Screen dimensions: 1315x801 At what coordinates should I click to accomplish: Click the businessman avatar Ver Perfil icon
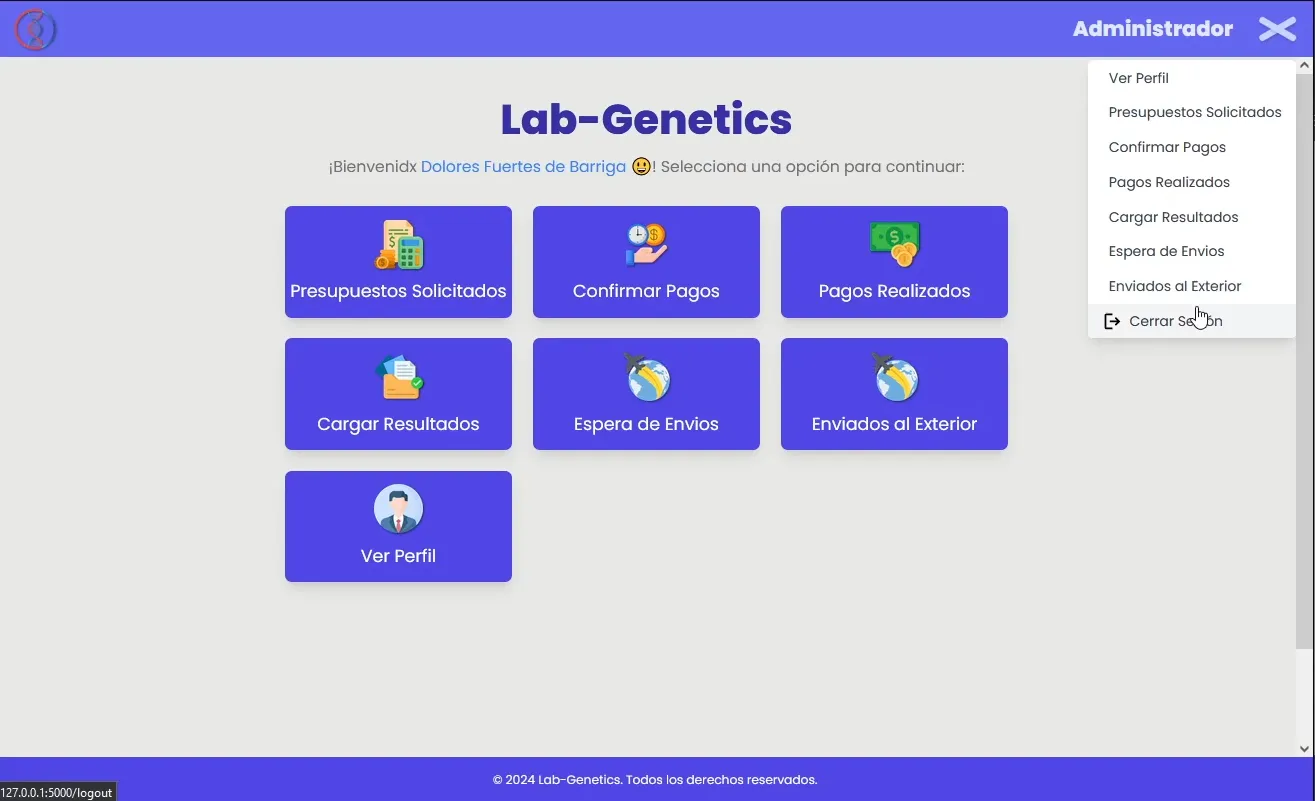pos(399,509)
